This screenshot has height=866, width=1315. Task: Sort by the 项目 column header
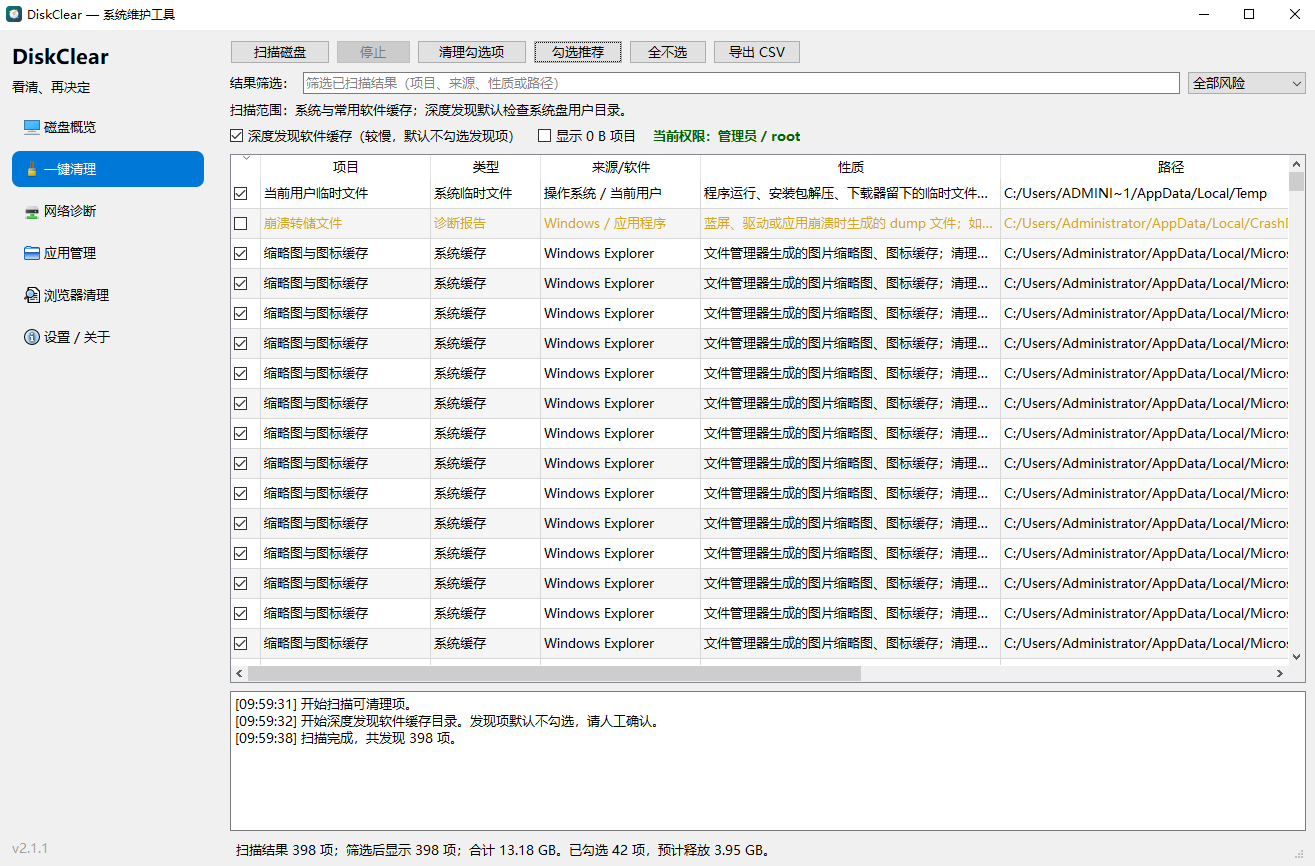pyautogui.click(x=346, y=167)
